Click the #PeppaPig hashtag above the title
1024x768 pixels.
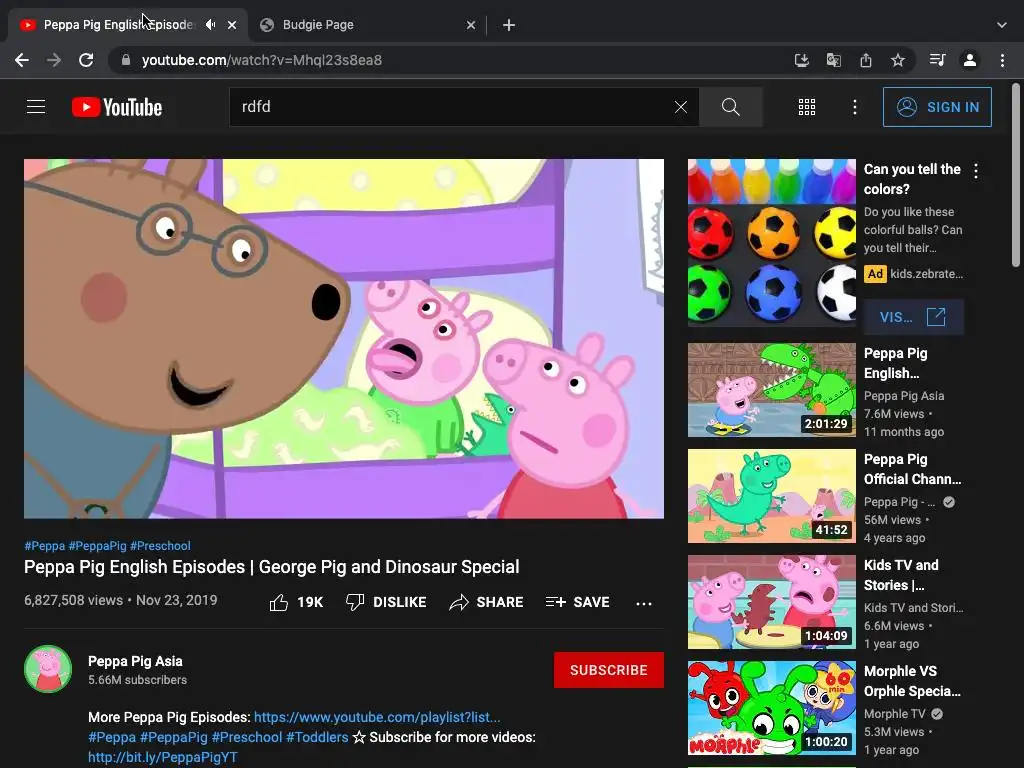pyautogui.click(x=97, y=546)
